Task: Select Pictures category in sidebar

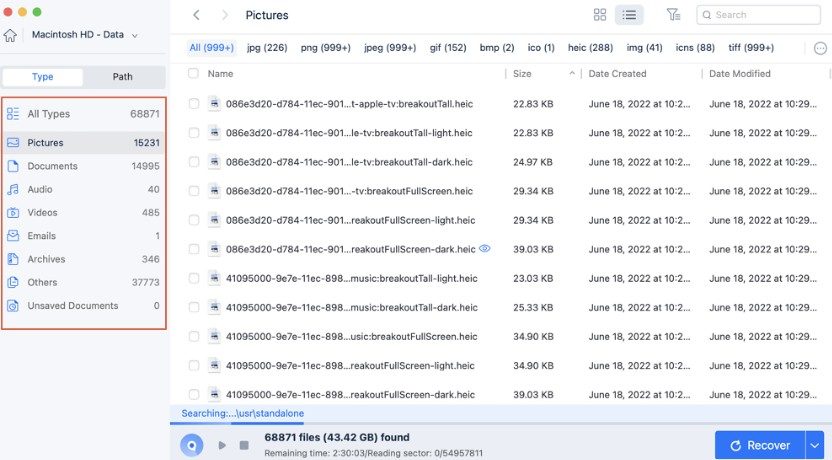Action: click(83, 143)
